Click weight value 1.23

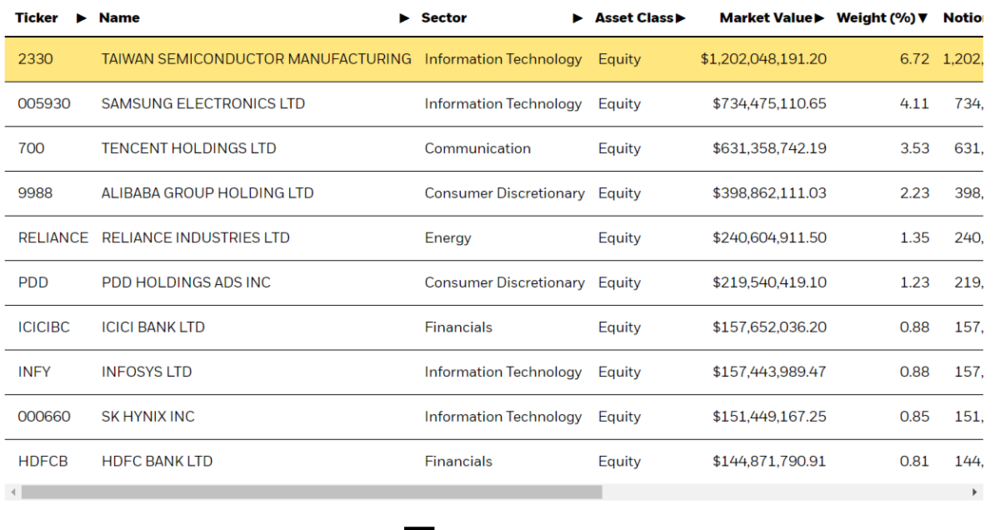(915, 282)
